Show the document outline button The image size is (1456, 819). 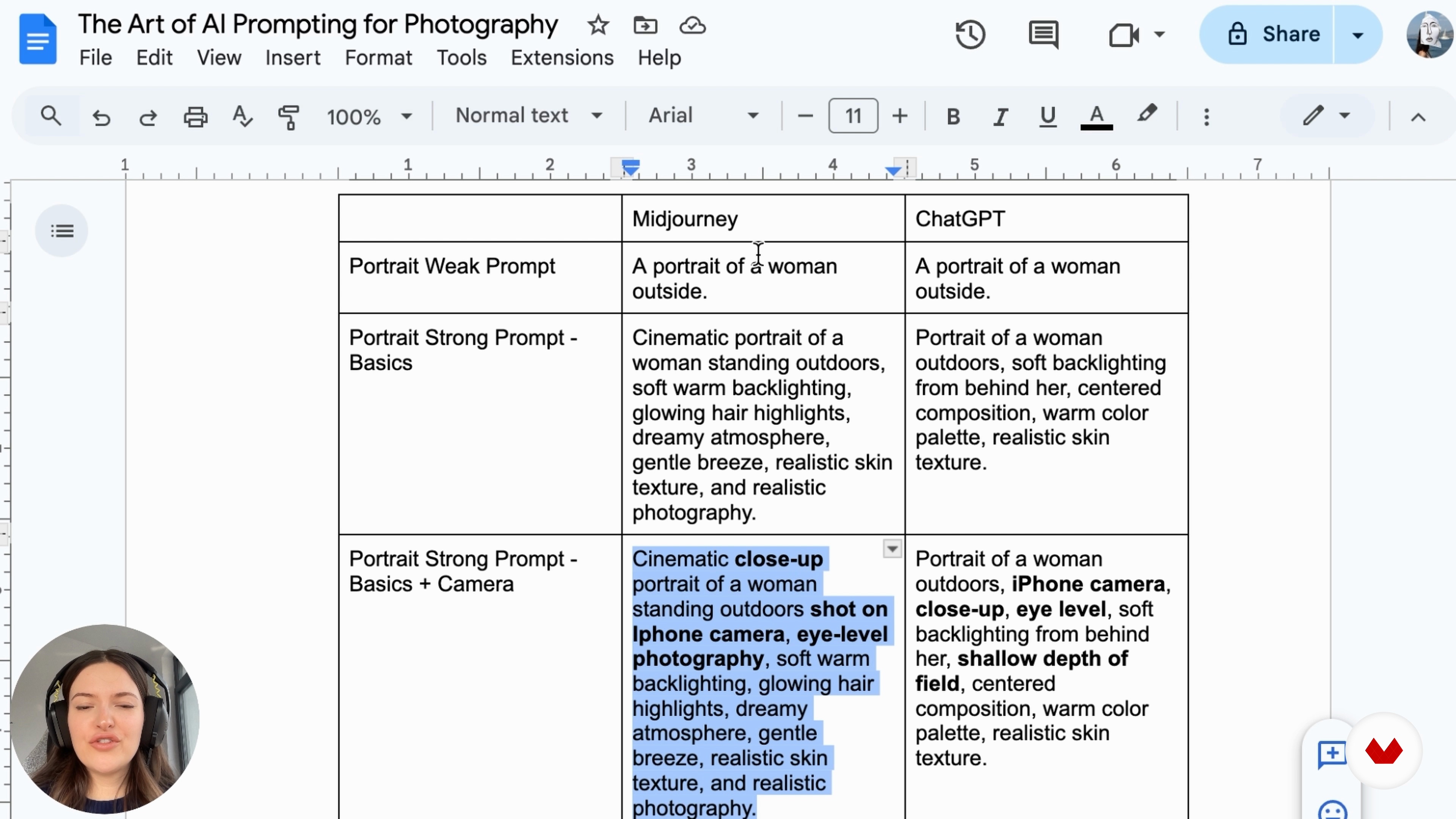61,231
